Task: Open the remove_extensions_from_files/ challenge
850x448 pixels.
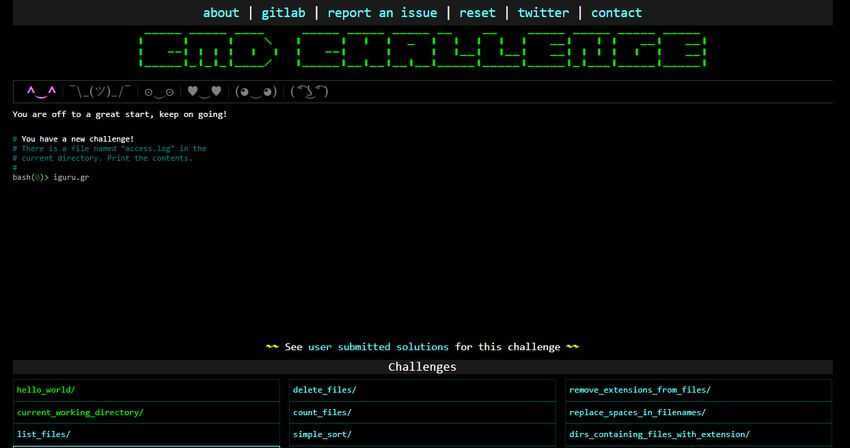Action: 699,390
